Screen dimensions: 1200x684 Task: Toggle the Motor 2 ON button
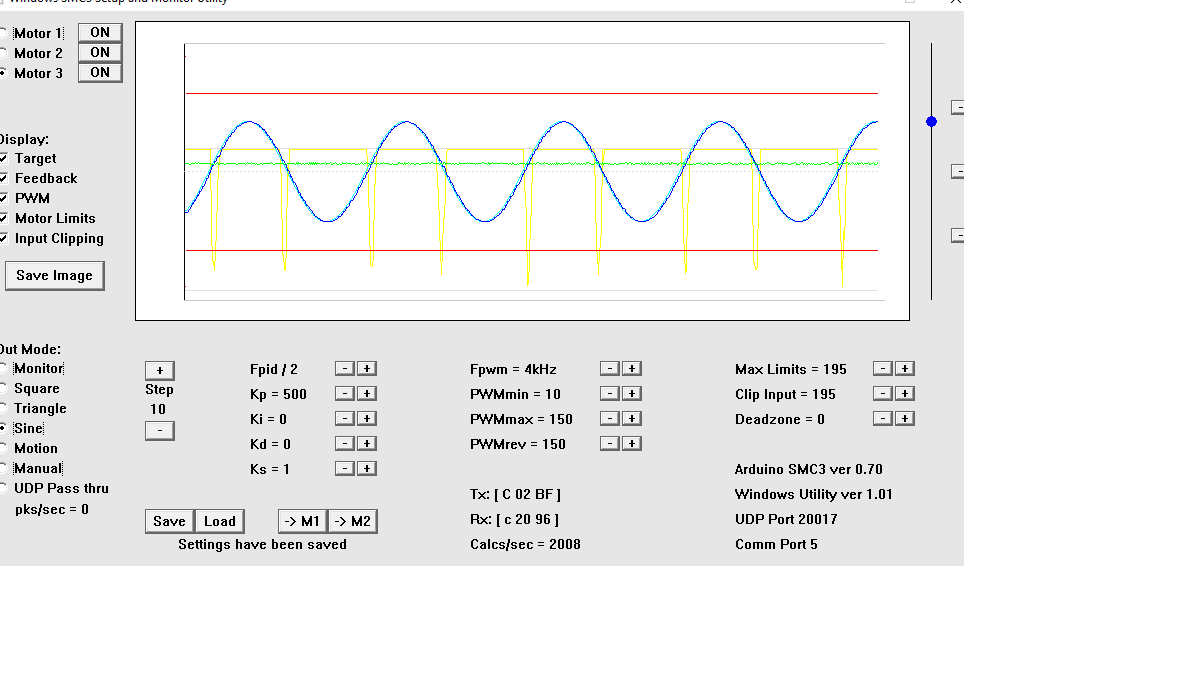(x=100, y=53)
